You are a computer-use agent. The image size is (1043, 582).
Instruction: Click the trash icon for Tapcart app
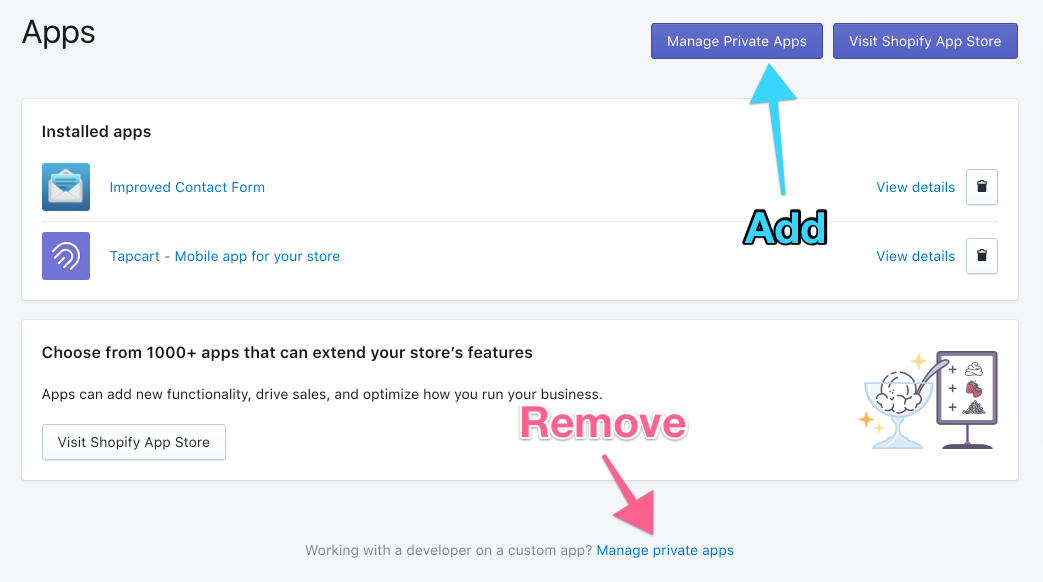coord(981,256)
